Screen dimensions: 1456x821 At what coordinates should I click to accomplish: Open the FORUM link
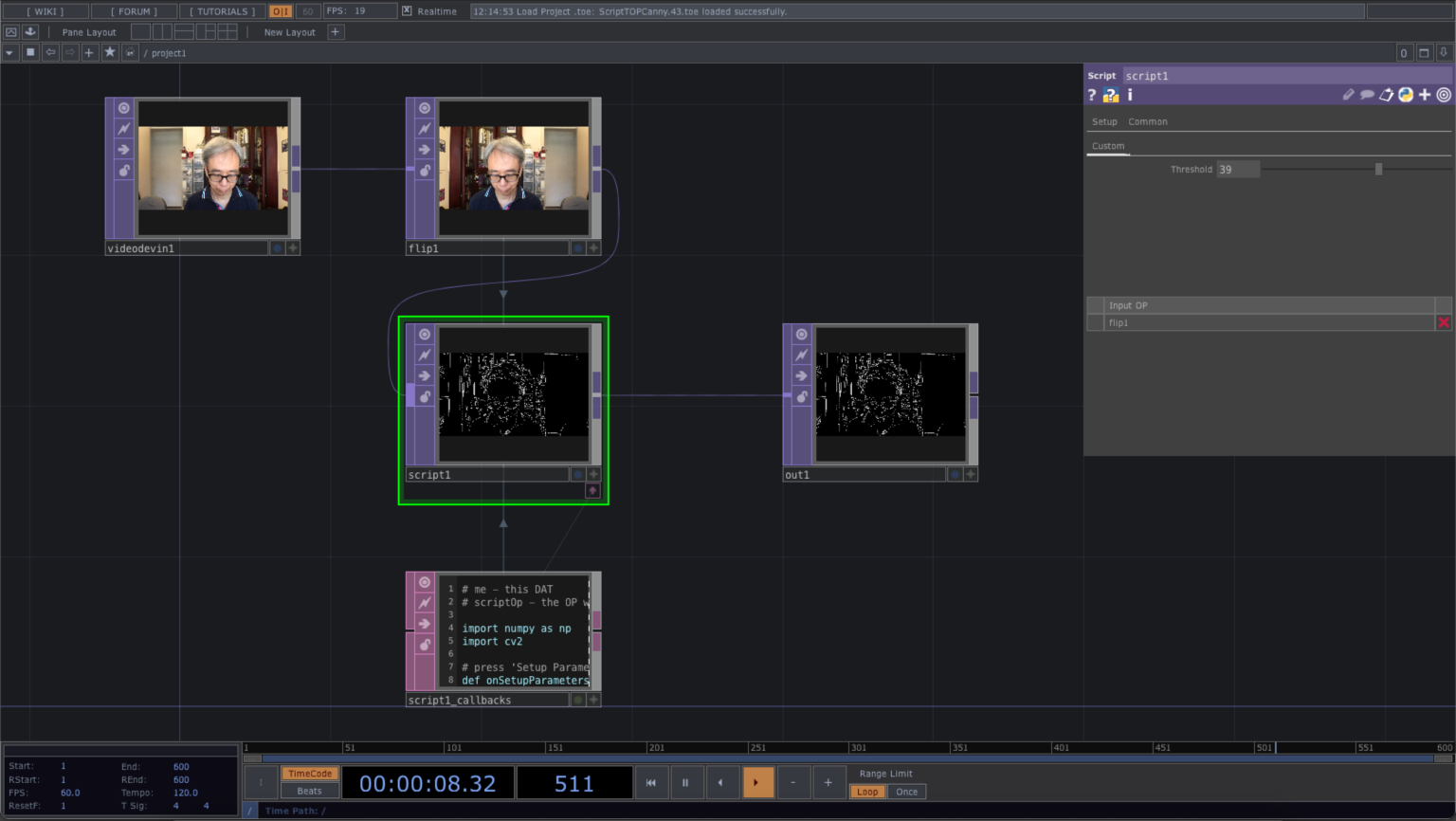134,11
